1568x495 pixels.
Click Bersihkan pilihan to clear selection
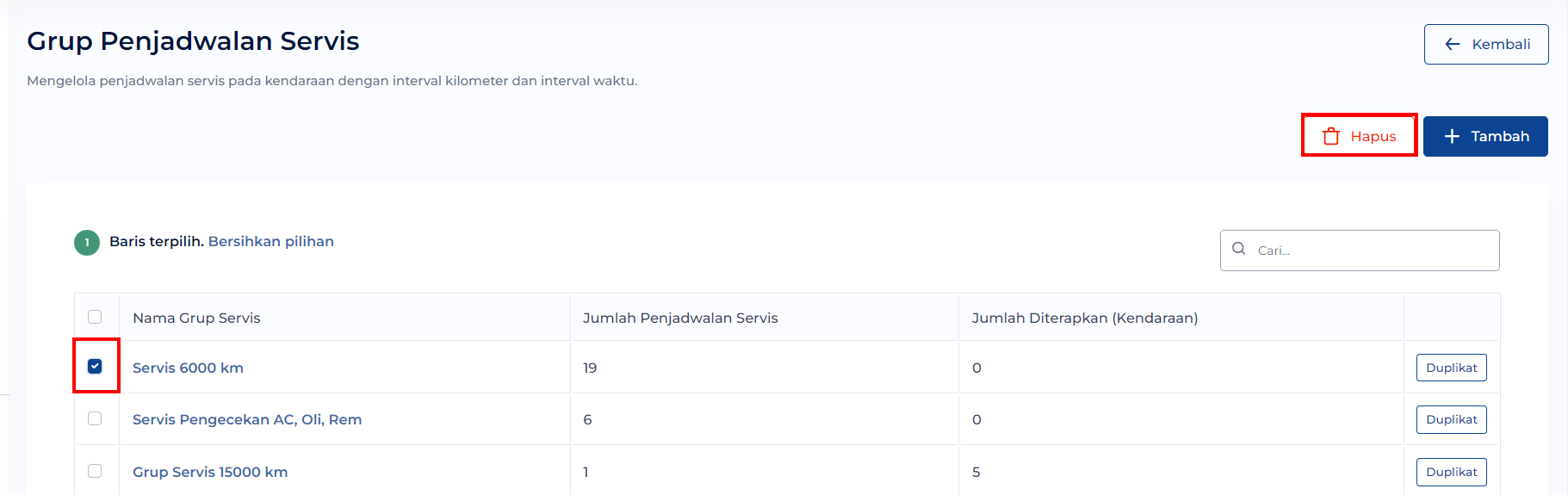pyautogui.click(x=271, y=241)
